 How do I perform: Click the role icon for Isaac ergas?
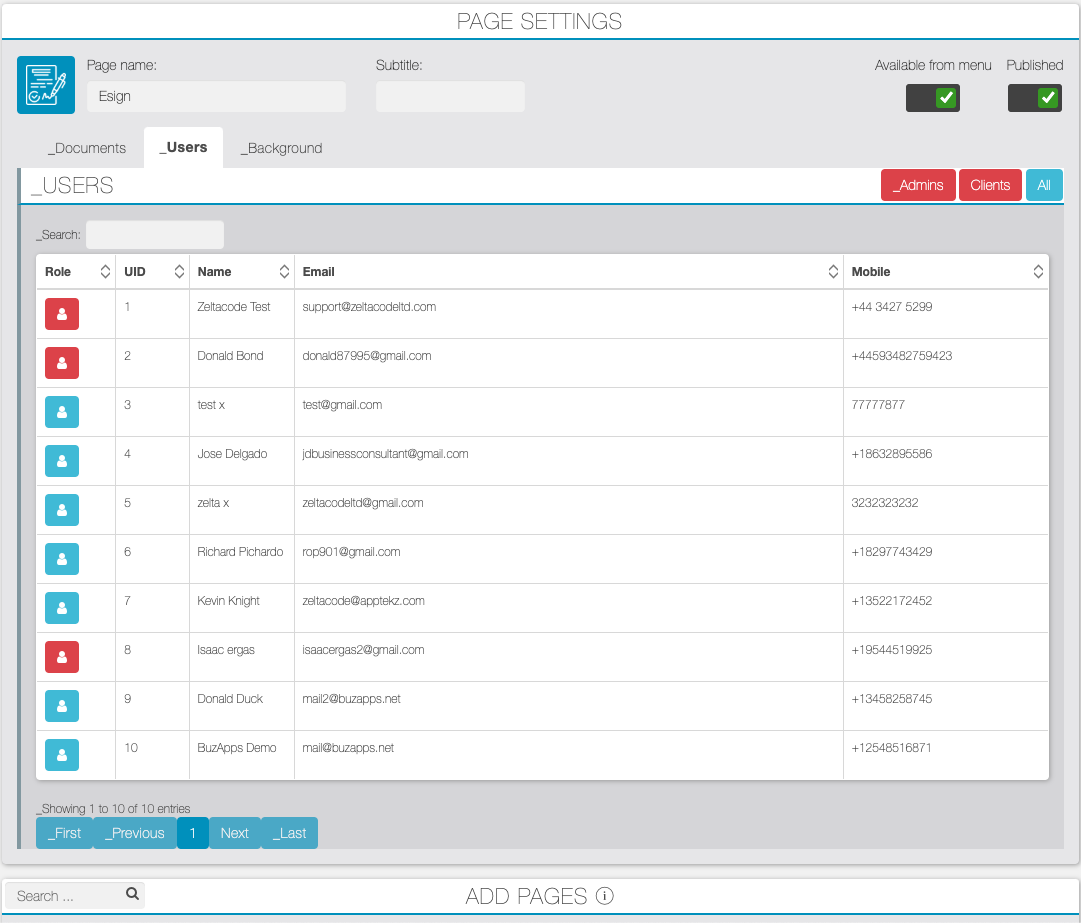pyautogui.click(x=62, y=656)
